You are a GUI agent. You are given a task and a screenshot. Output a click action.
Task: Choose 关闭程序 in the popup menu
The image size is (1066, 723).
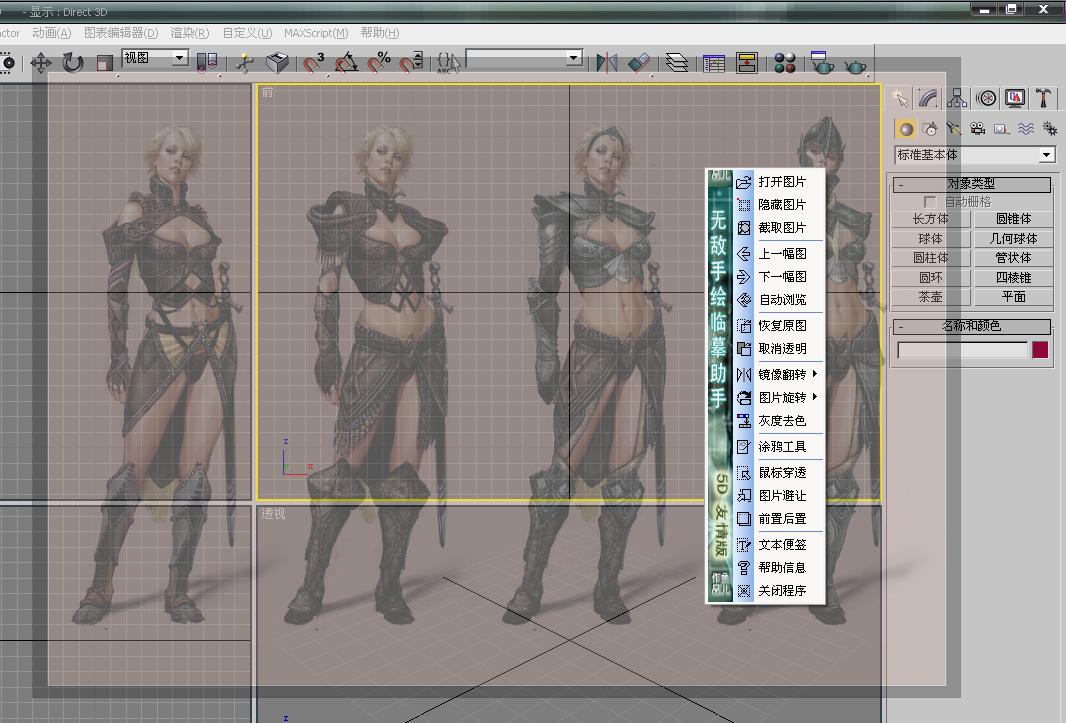coord(779,590)
